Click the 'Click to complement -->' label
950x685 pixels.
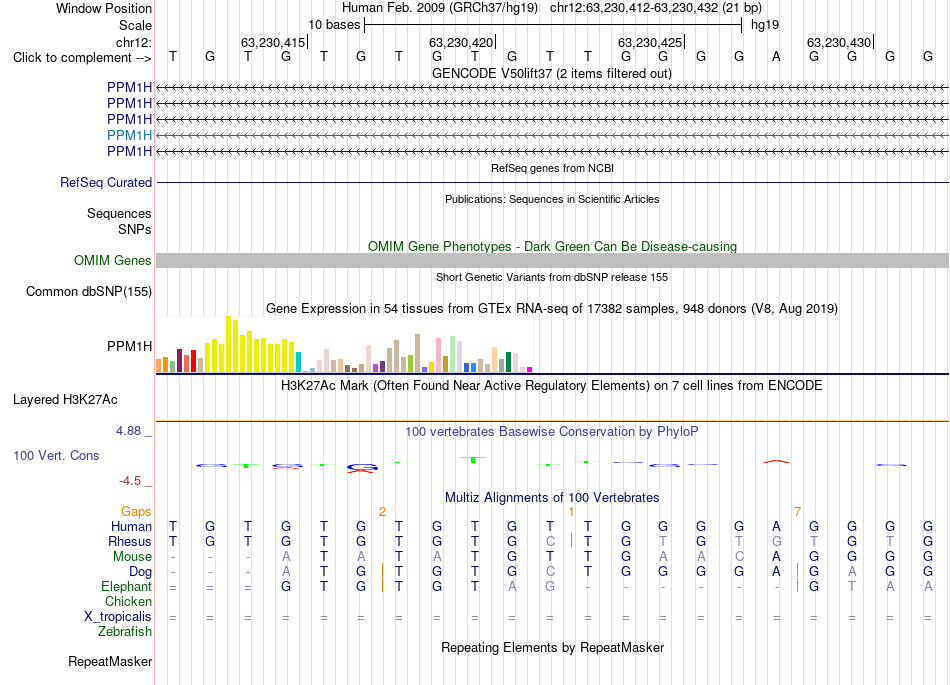click(x=82, y=58)
